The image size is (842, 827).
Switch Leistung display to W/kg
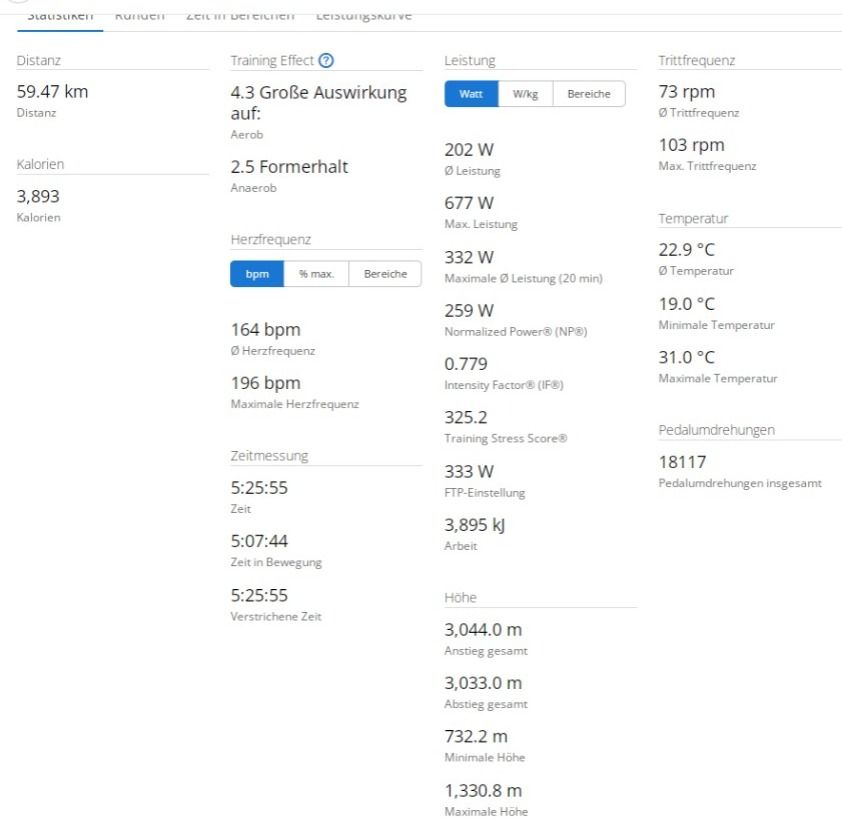(x=525, y=94)
